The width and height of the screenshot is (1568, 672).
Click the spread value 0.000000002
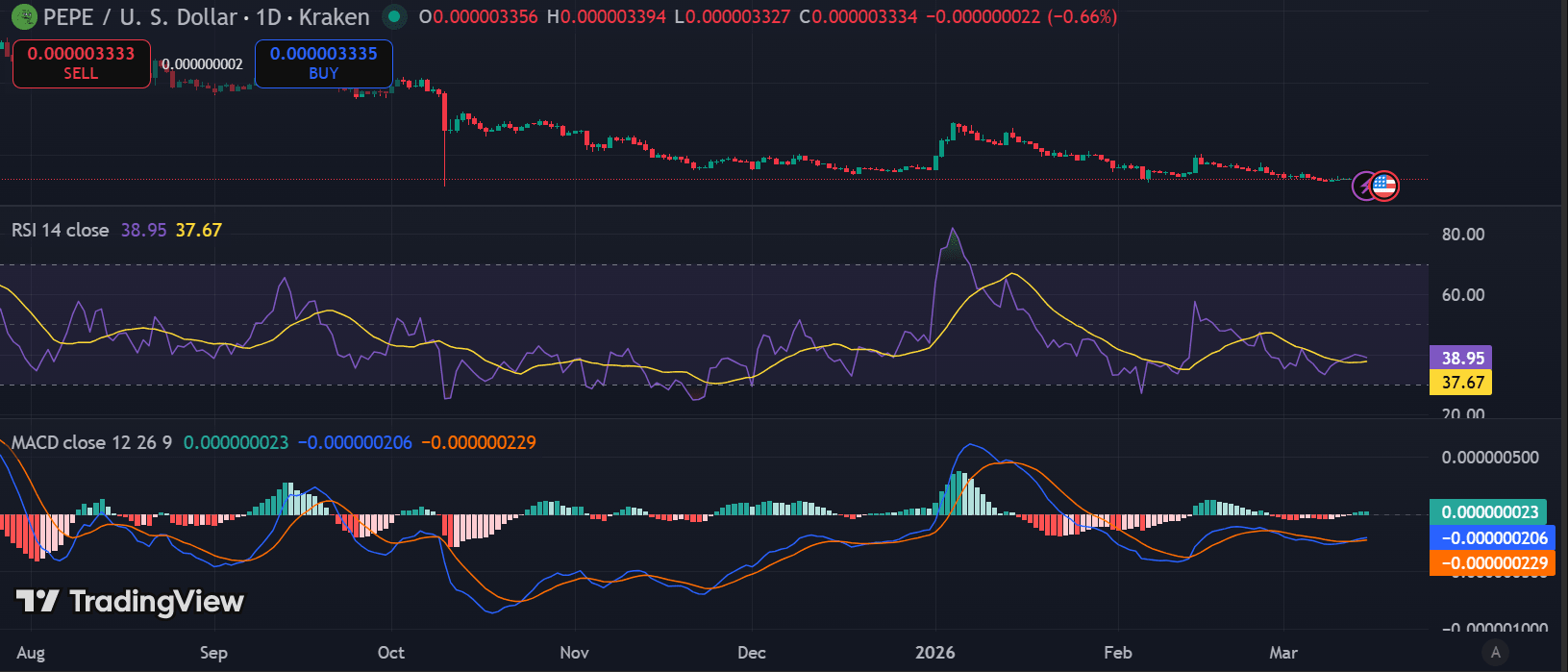click(x=202, y=64)
